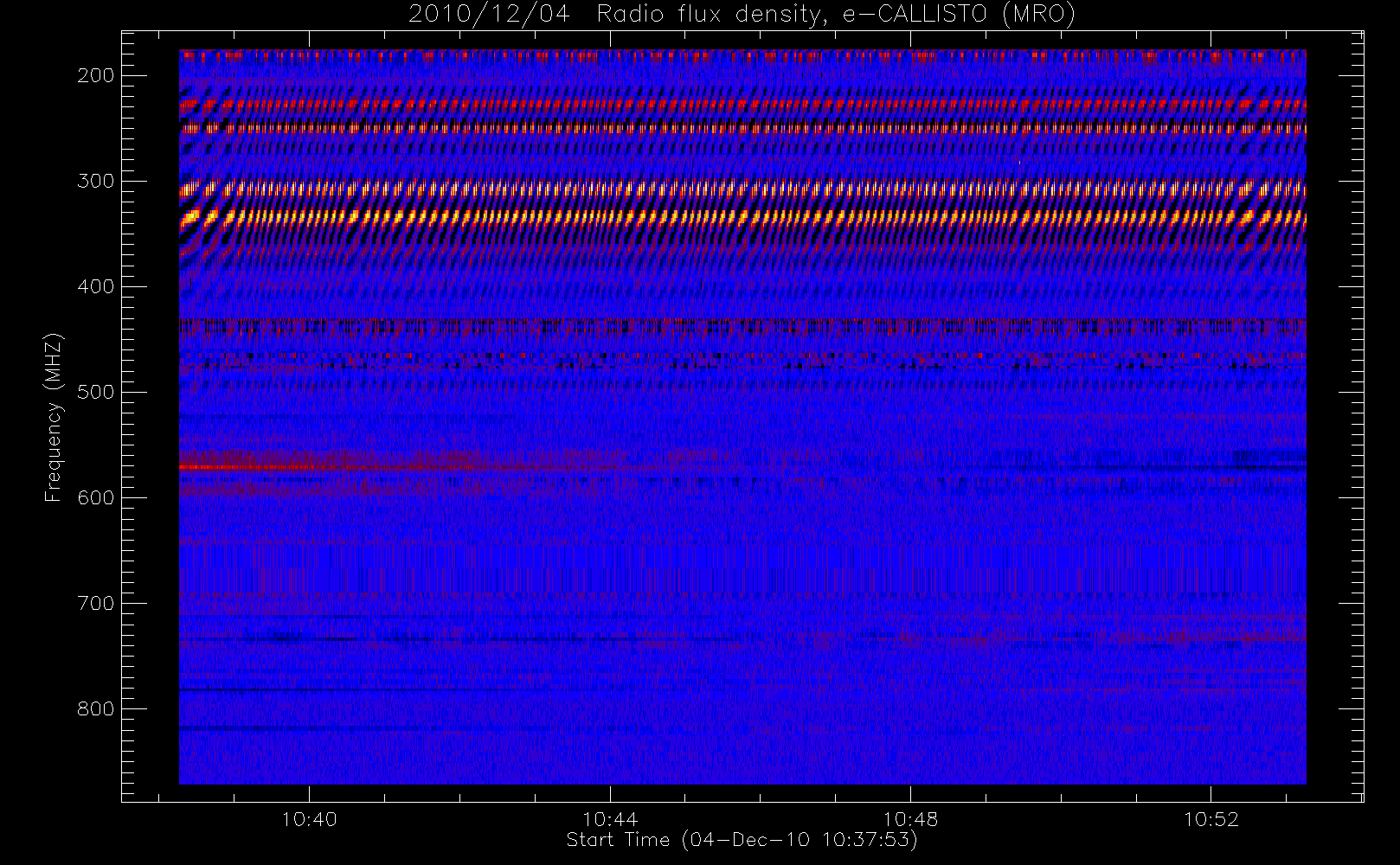The image size is (1400, 865).
Task: Click the 500 frequency tick label
Action: point(96,392)
